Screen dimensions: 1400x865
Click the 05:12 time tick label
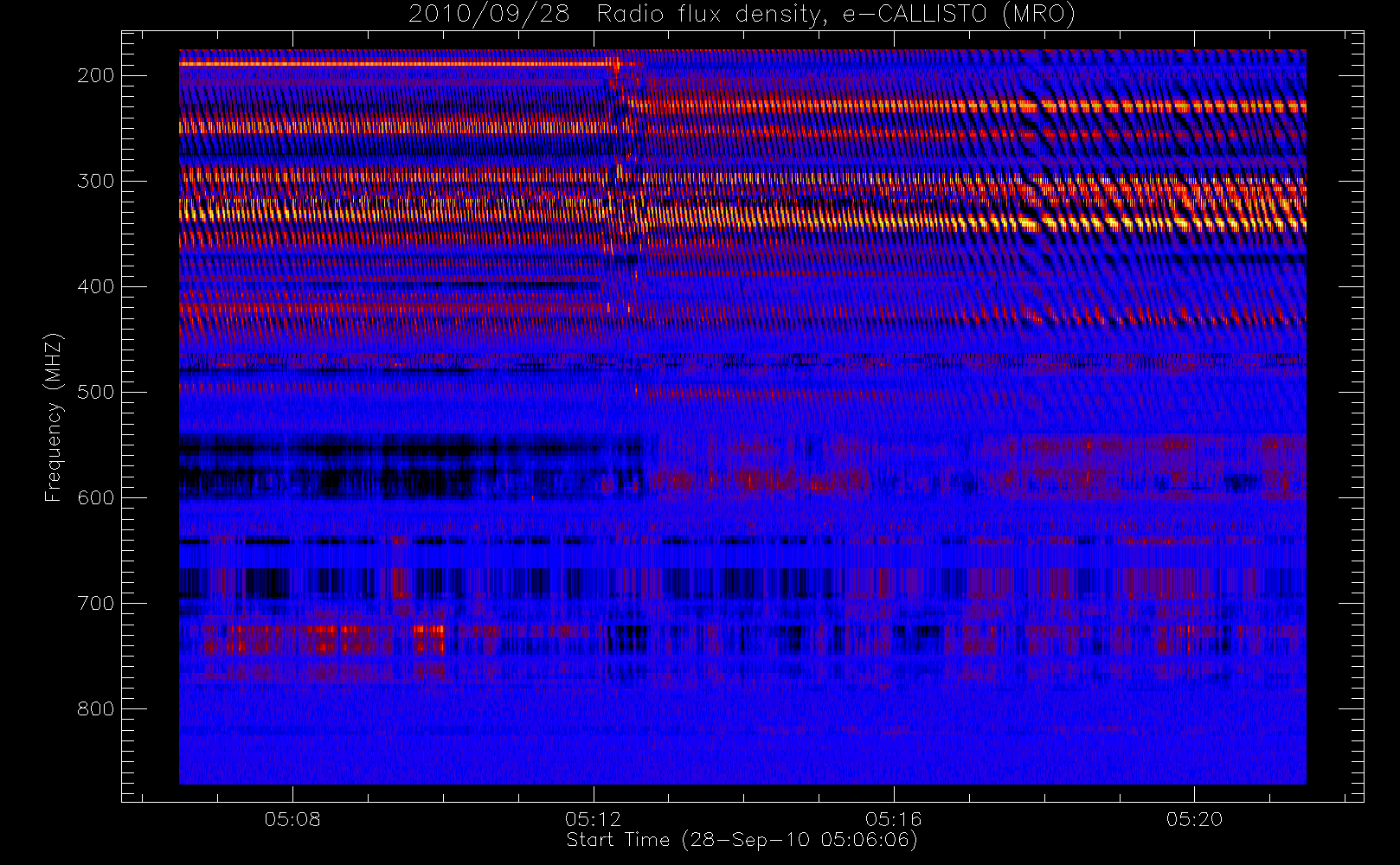[x=594, y=819]
